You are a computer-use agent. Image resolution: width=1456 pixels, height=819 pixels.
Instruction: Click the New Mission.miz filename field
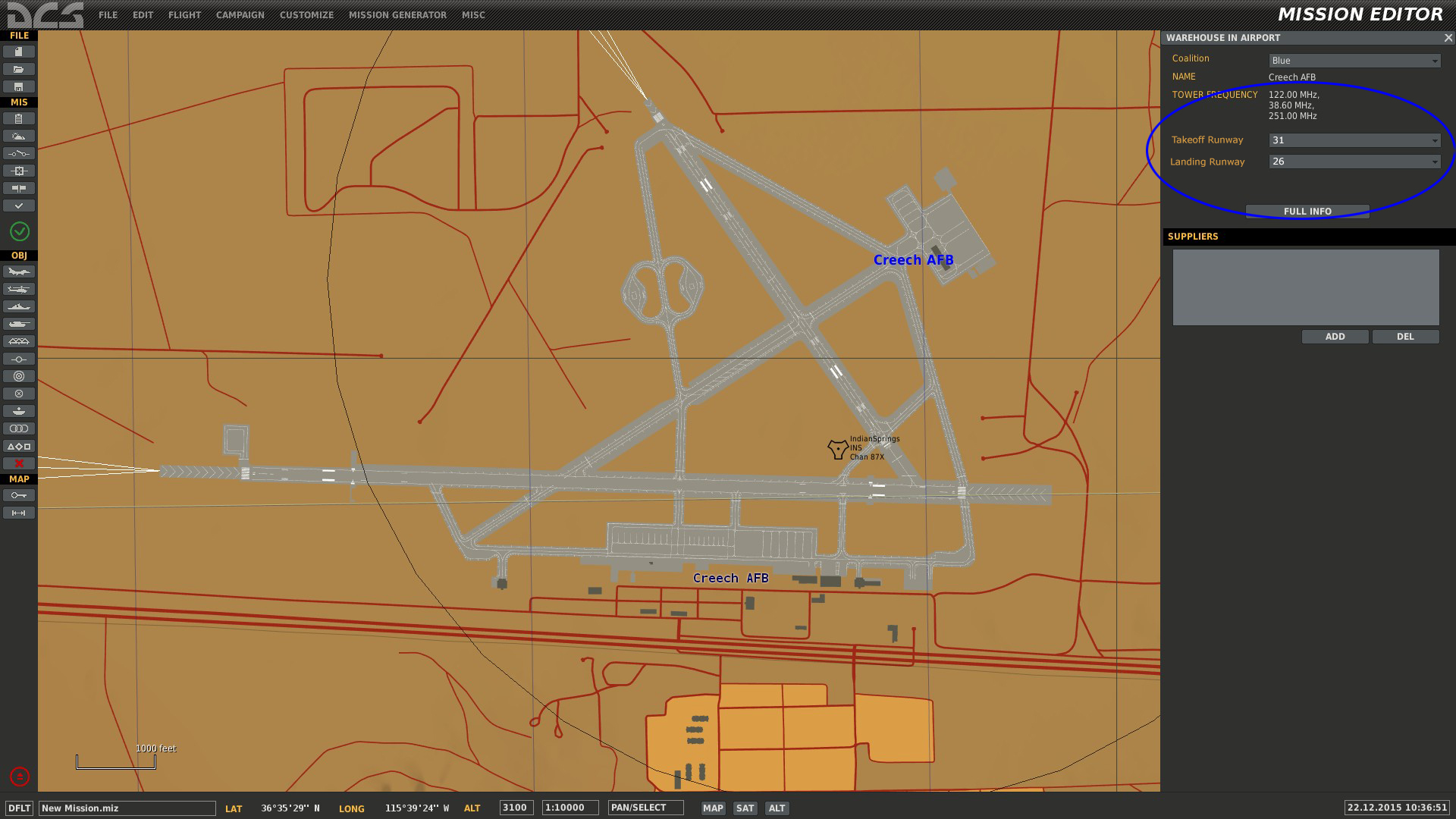pos(127,808)
